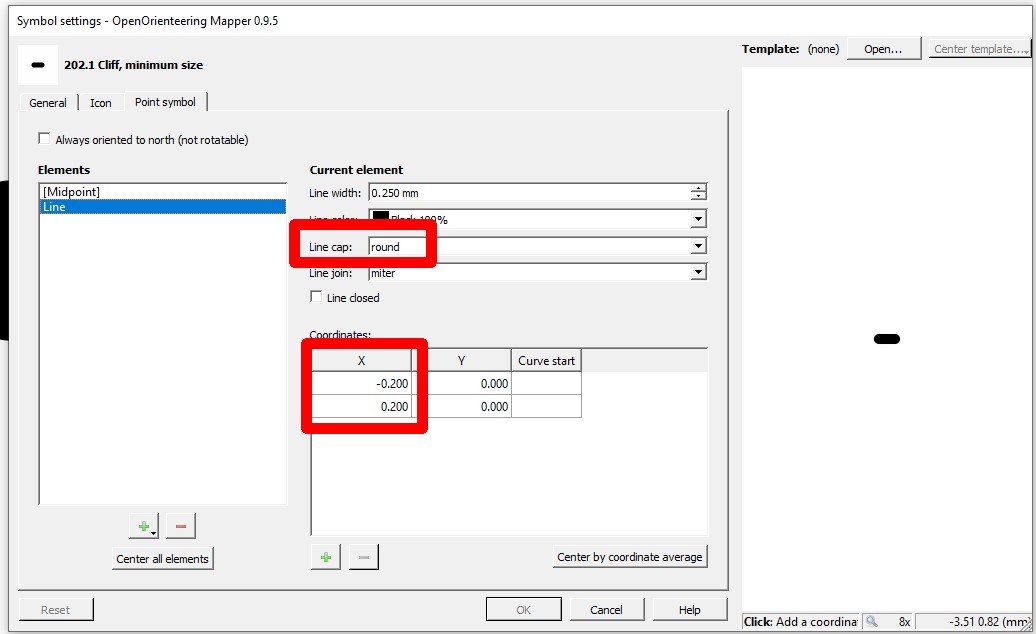
Task: Click the black line color swatch
Action: (381, 218)
